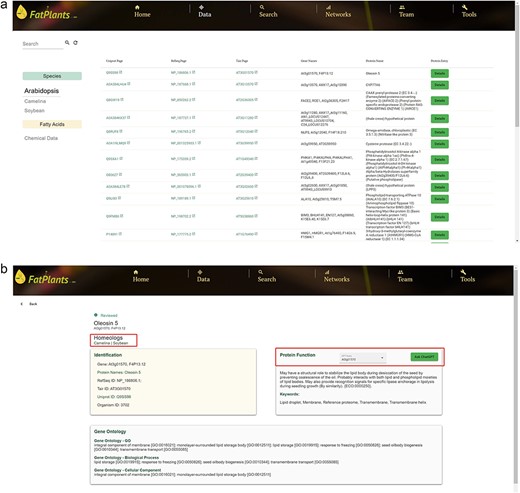The width and height of the screenshot is (520, 493).
Task: Click the house icon above Home in panel a
Action: pos(137,7)
